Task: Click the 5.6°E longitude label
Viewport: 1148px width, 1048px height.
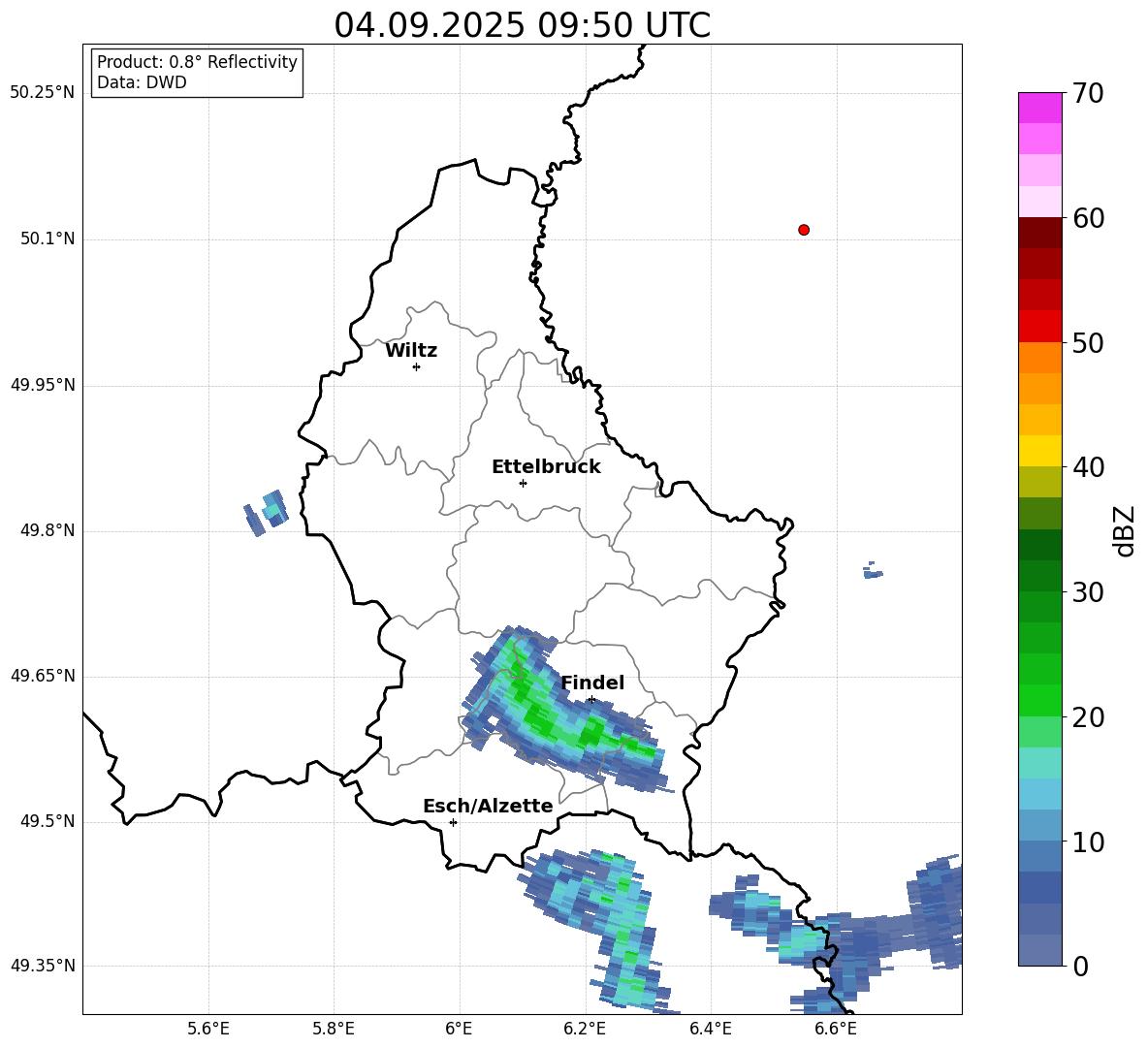Action: (x=208, y=1029)
